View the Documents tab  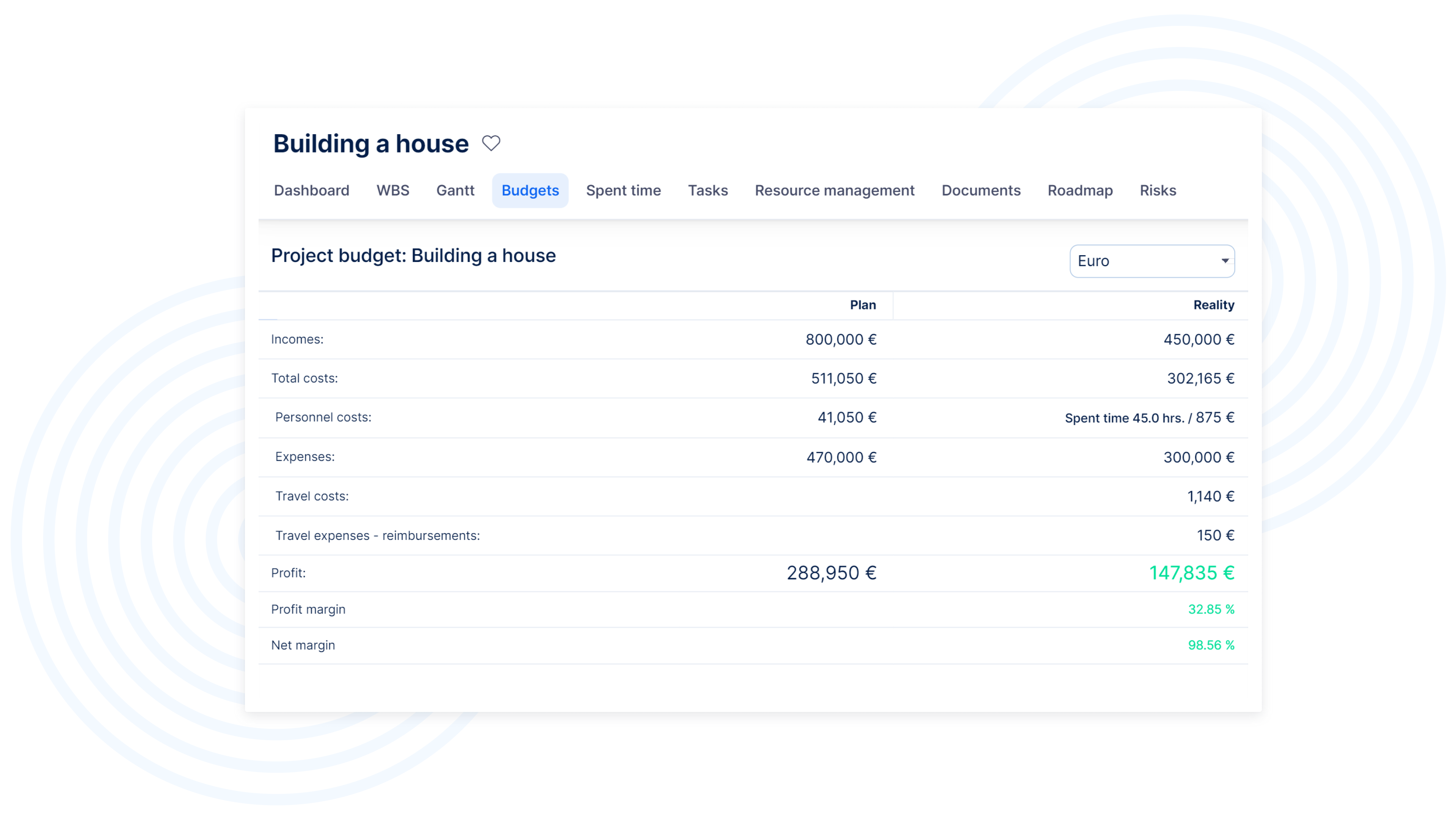tap(980, 190)
